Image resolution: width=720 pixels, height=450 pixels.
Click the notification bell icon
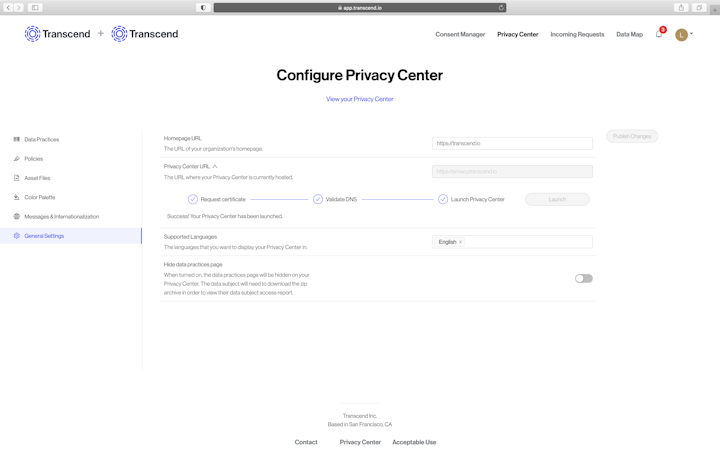pos(658,34)
